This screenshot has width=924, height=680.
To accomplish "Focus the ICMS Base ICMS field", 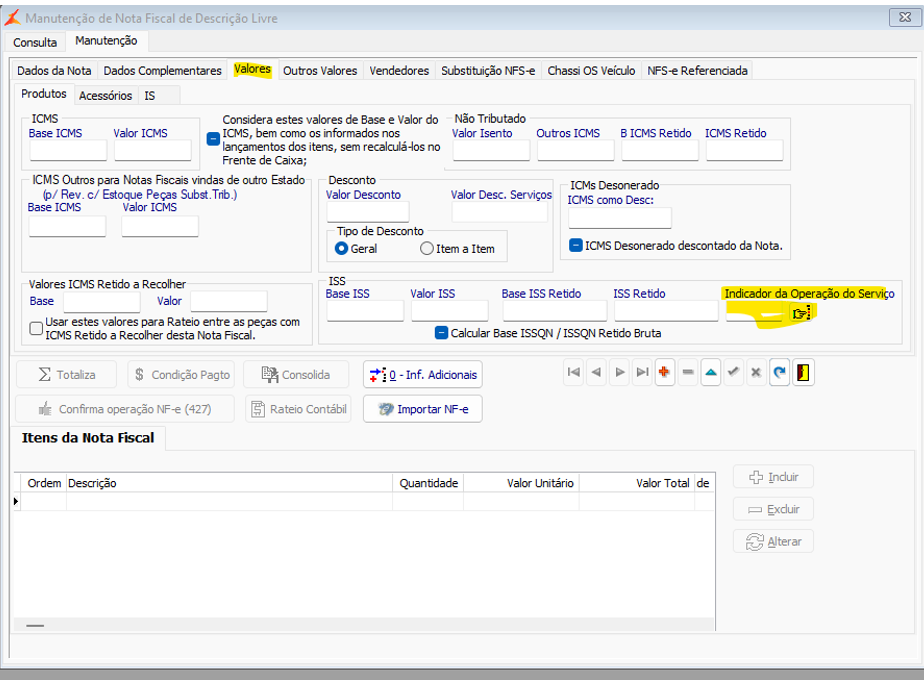I will pyautogui.click(x=68, y=150).
